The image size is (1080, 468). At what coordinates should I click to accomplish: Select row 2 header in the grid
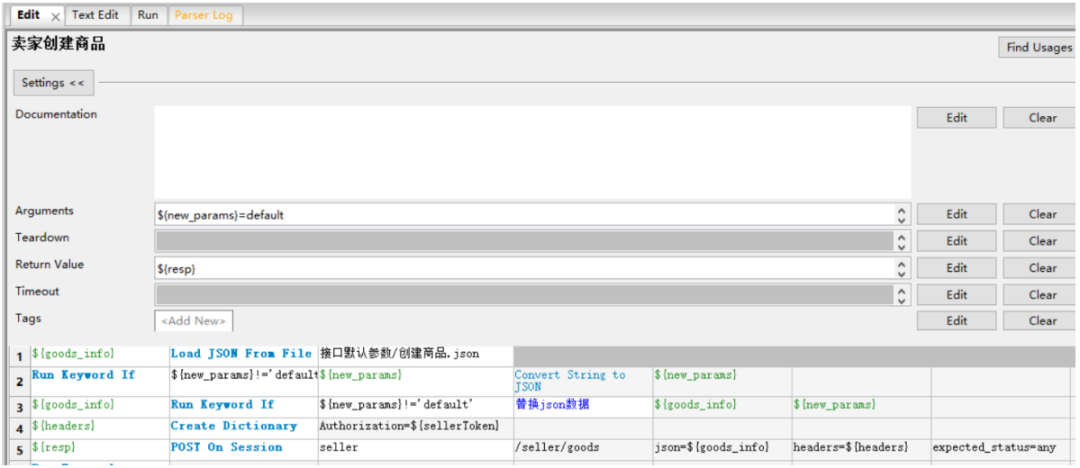[21, 381]
